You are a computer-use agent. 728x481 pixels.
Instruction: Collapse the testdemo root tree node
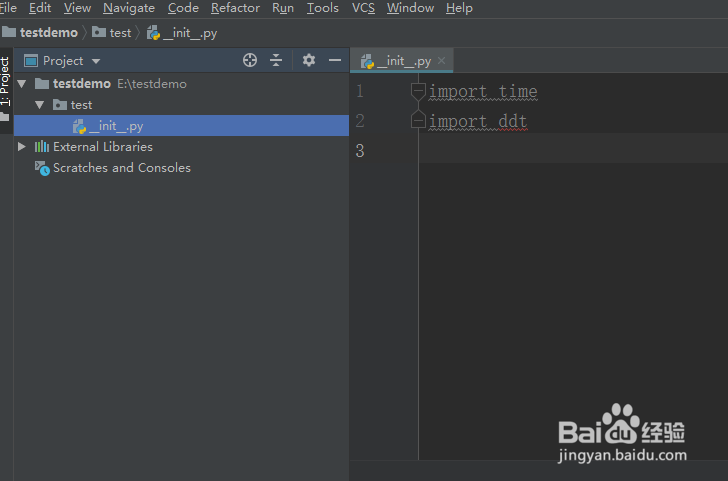click(22, 84)
